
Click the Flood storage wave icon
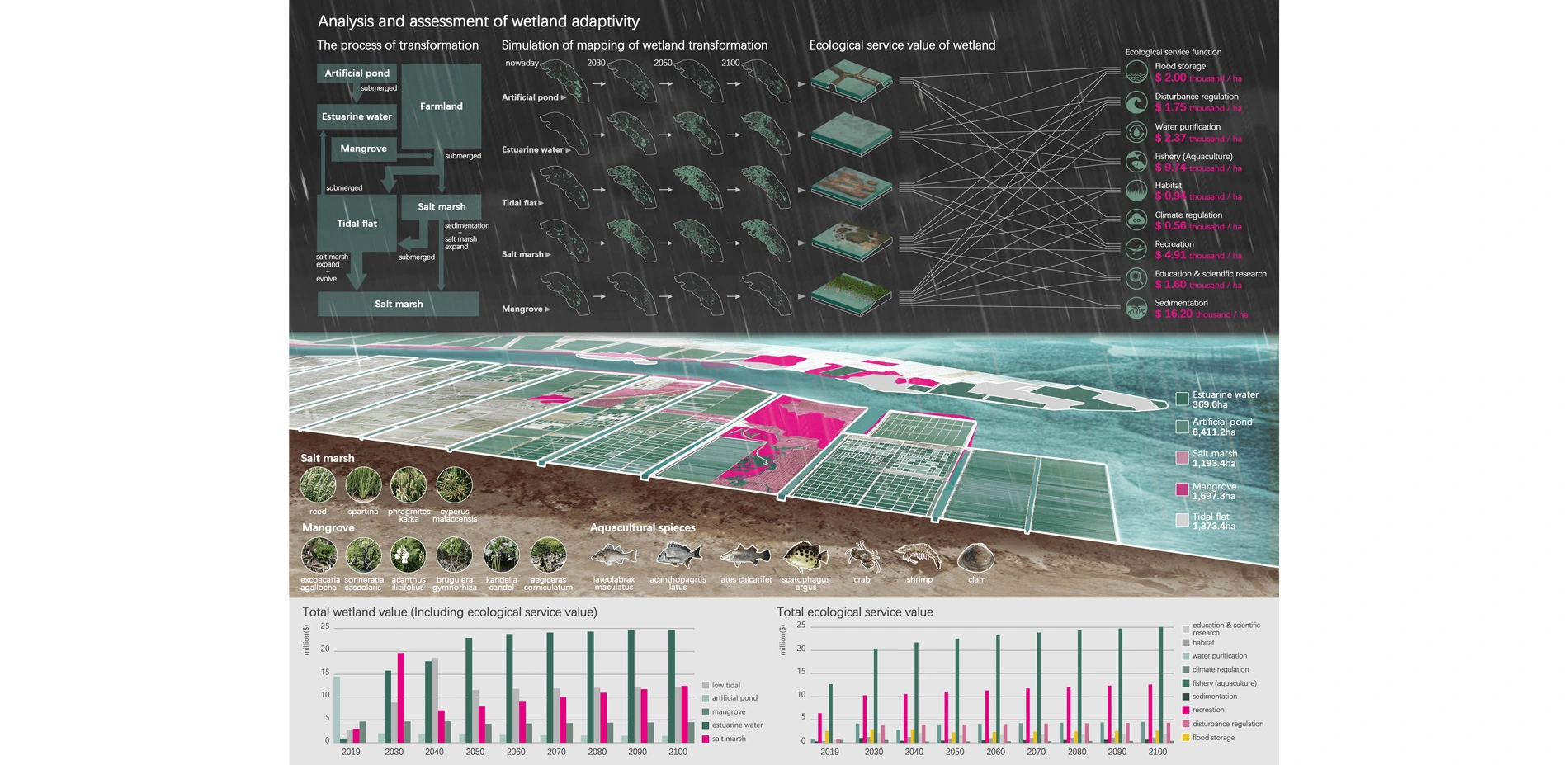click(1136, 72)
